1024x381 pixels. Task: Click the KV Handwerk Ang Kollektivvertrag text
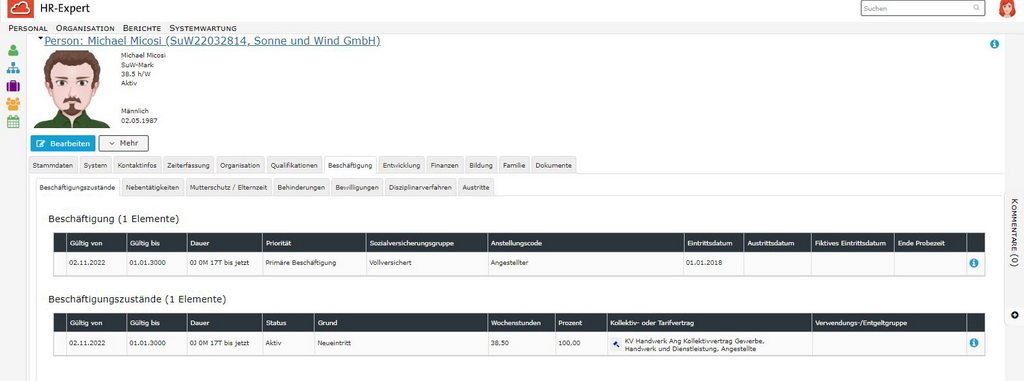point(694,344)
